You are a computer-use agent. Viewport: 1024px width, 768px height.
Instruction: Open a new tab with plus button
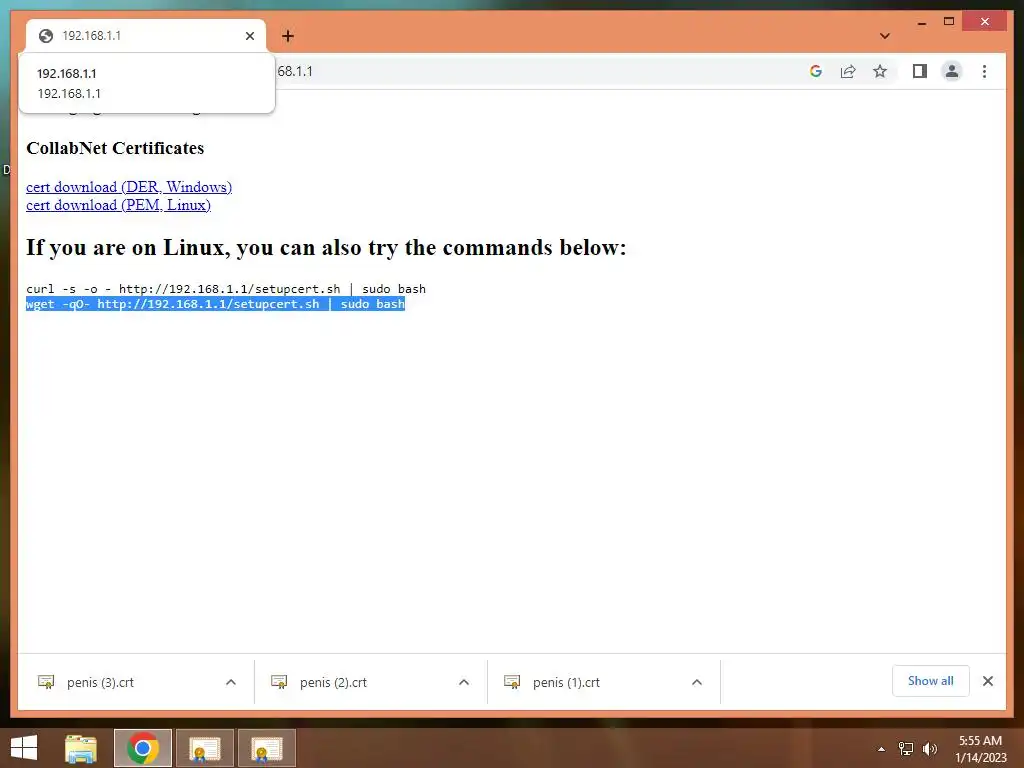288,36
